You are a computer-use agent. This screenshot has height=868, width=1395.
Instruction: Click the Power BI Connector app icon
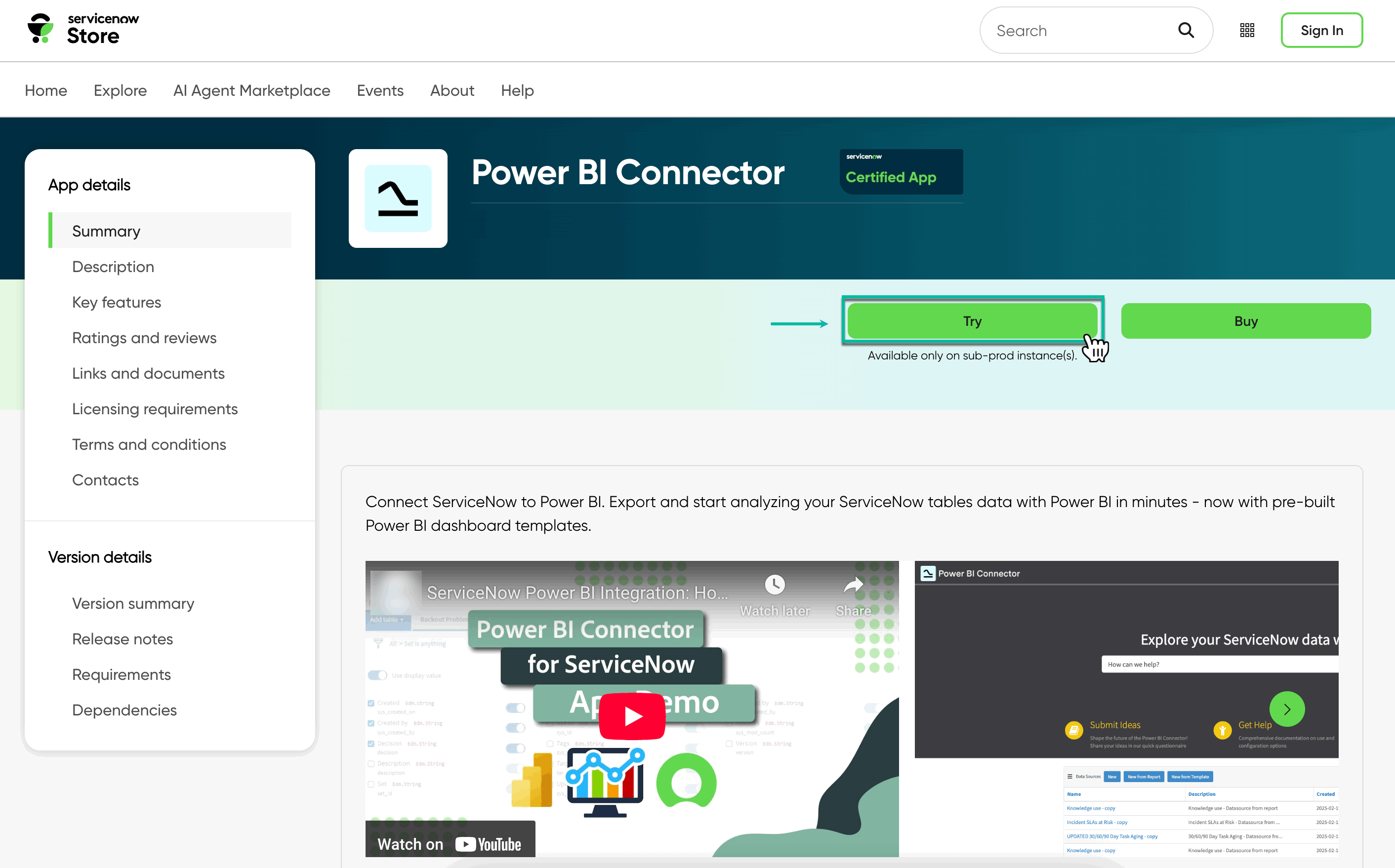pos(398,198)
